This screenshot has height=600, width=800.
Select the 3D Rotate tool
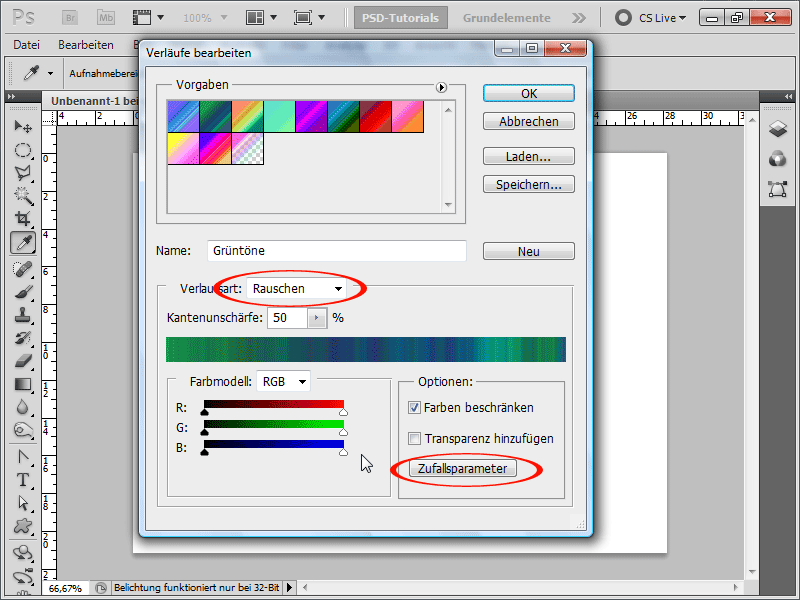click(x=23, y=553)
